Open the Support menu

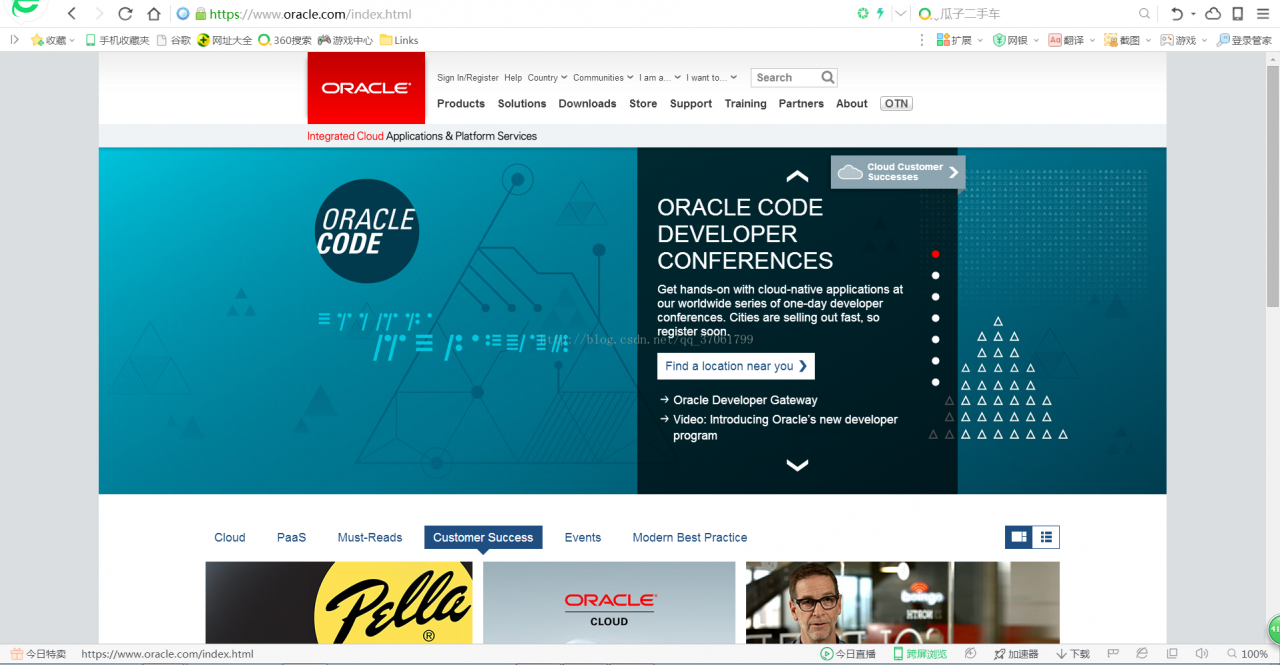click(x=691, y=104)
